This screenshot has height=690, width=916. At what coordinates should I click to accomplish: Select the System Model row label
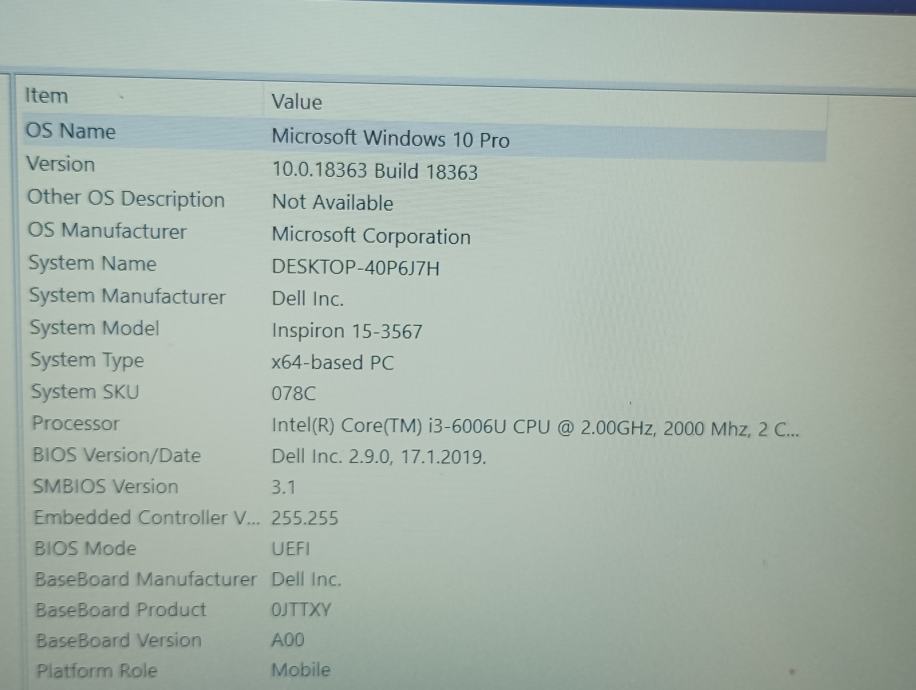click(94, 327)
